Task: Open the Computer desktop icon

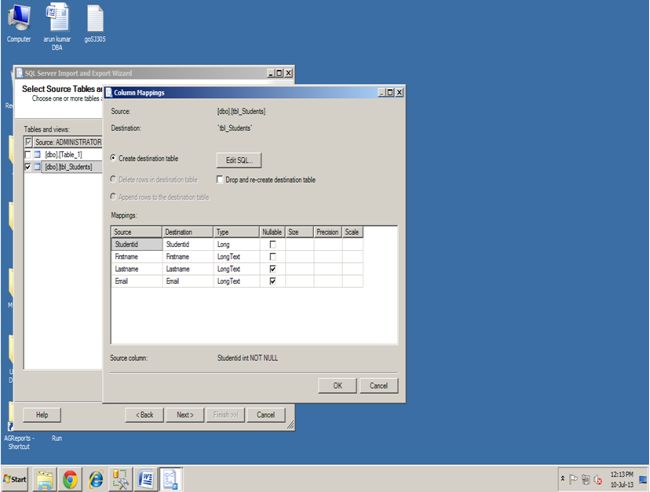Action: 19,23
